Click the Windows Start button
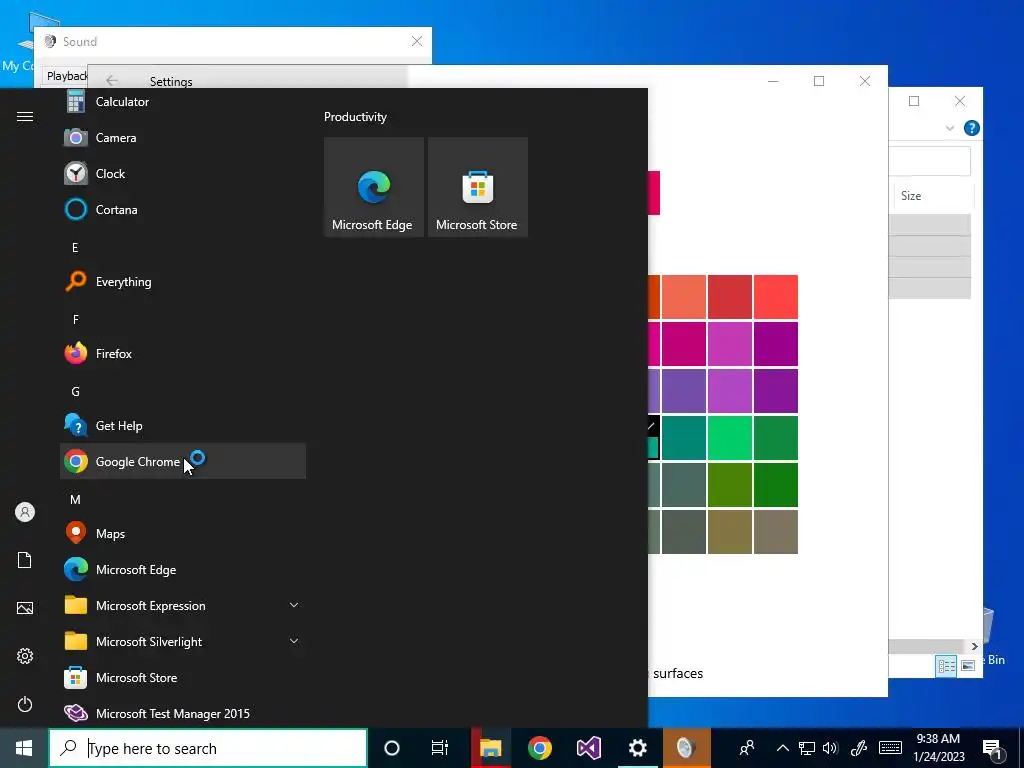 tap(24, 748)
